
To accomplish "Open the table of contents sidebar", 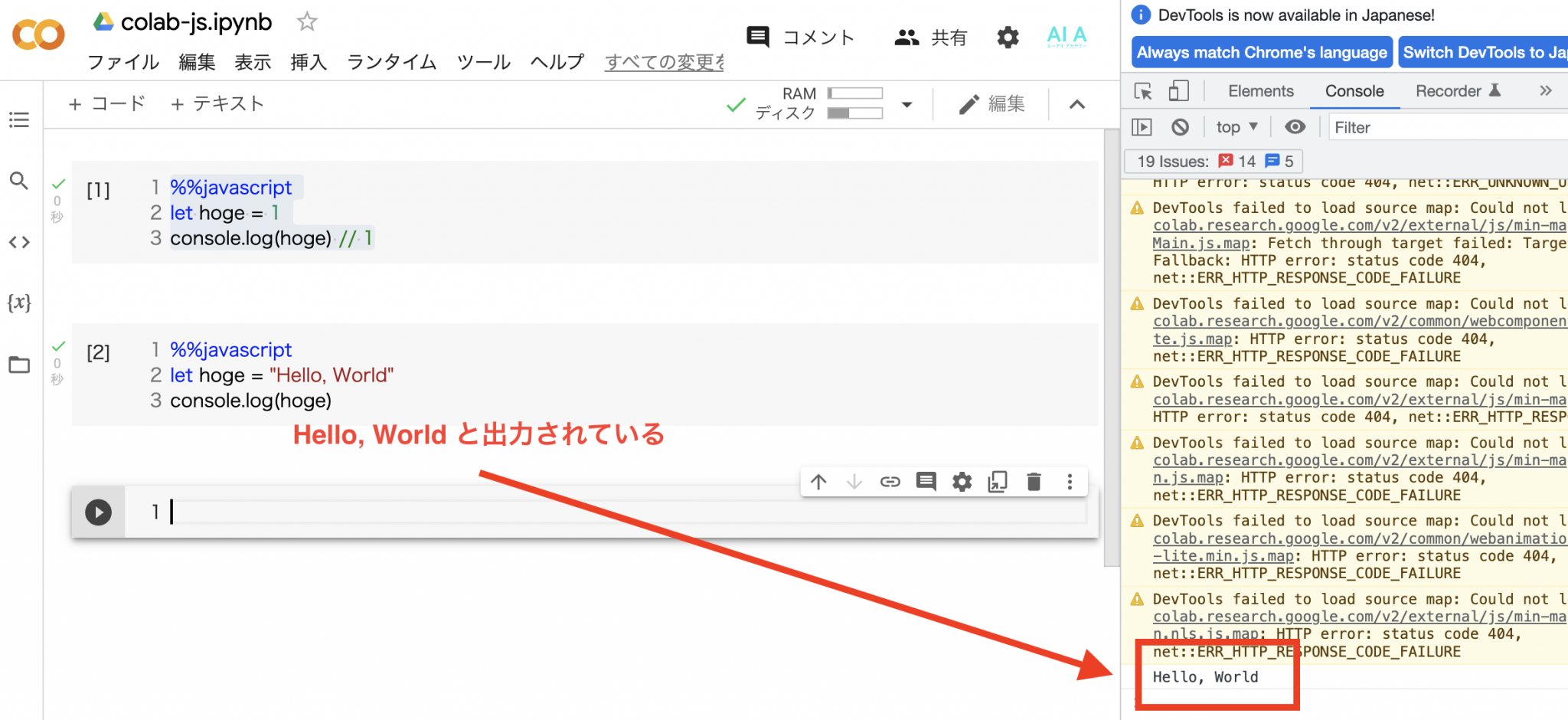I will (x=19, y=119).
